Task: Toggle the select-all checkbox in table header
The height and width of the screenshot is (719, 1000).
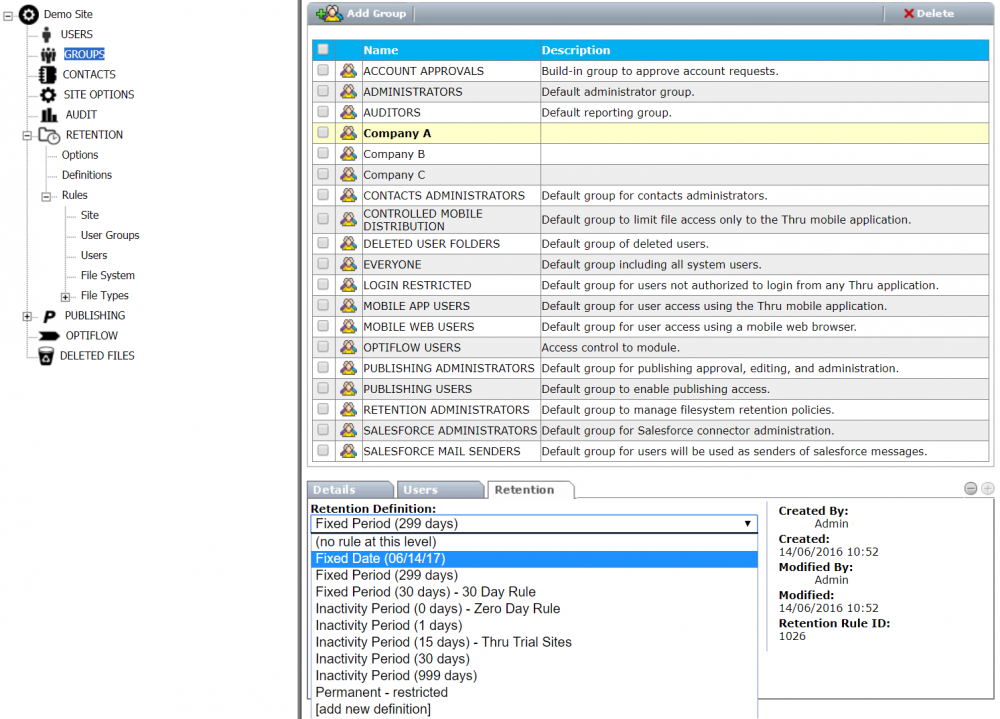Action: pos(322,49)
